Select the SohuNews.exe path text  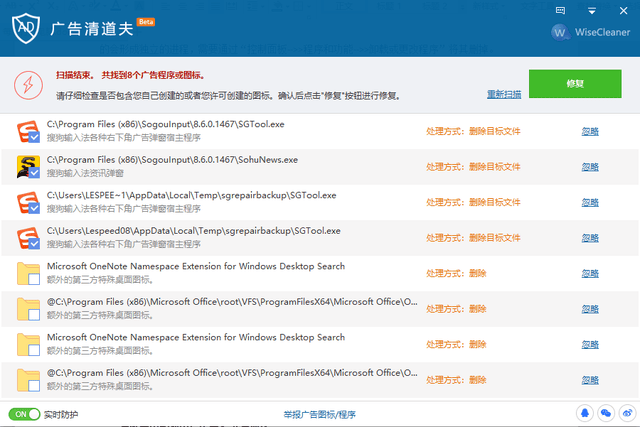[x=172, y=160]
